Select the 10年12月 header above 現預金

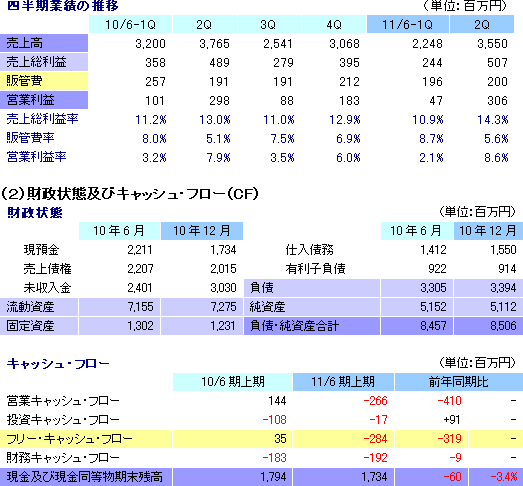202,231
